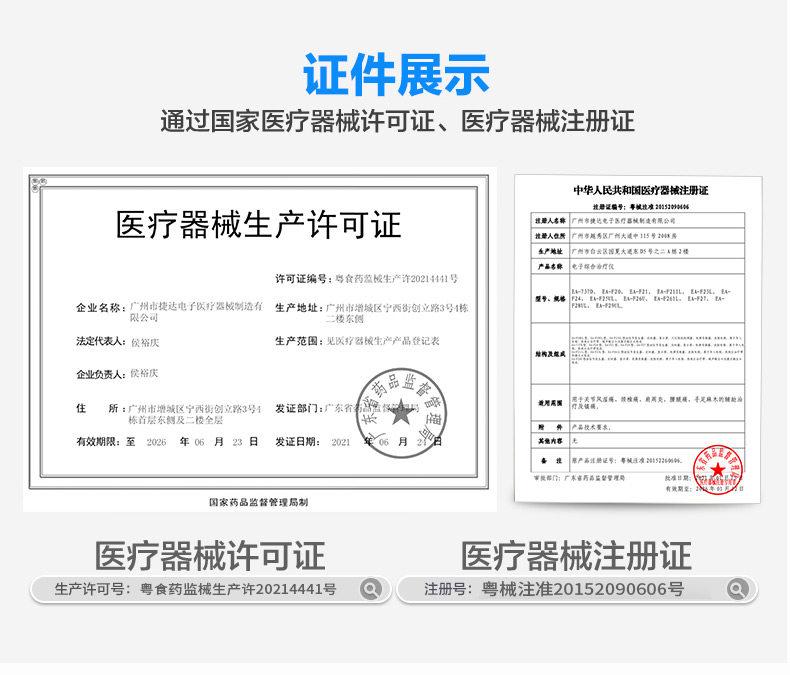Click the footer text 国家药品监督管理局制
Image resolution: width=790 pixels, height=675 pixels.
[258, 502]
